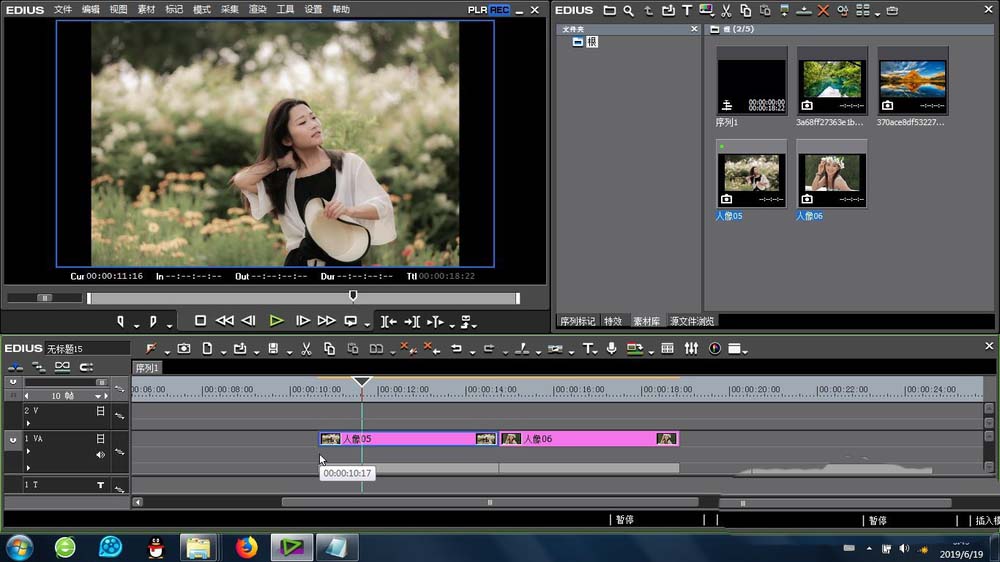The image size is (1000, 562).
Task: Toggle video channel on 2 V track
Action: pos(100,411)
